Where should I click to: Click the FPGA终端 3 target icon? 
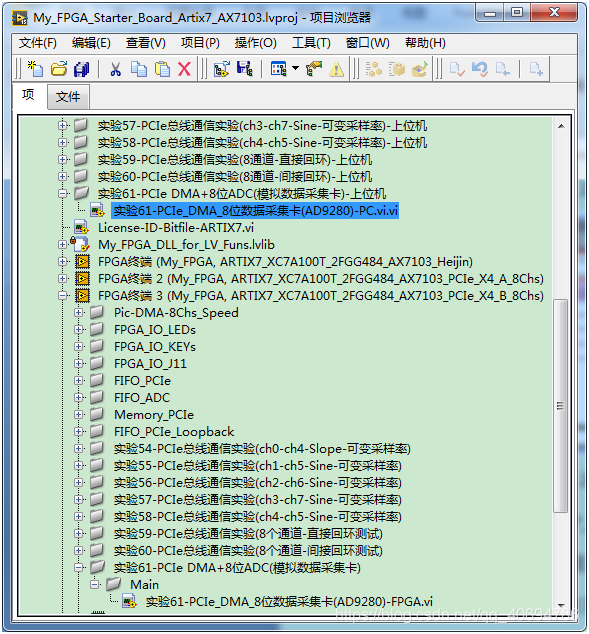point(82,296)
